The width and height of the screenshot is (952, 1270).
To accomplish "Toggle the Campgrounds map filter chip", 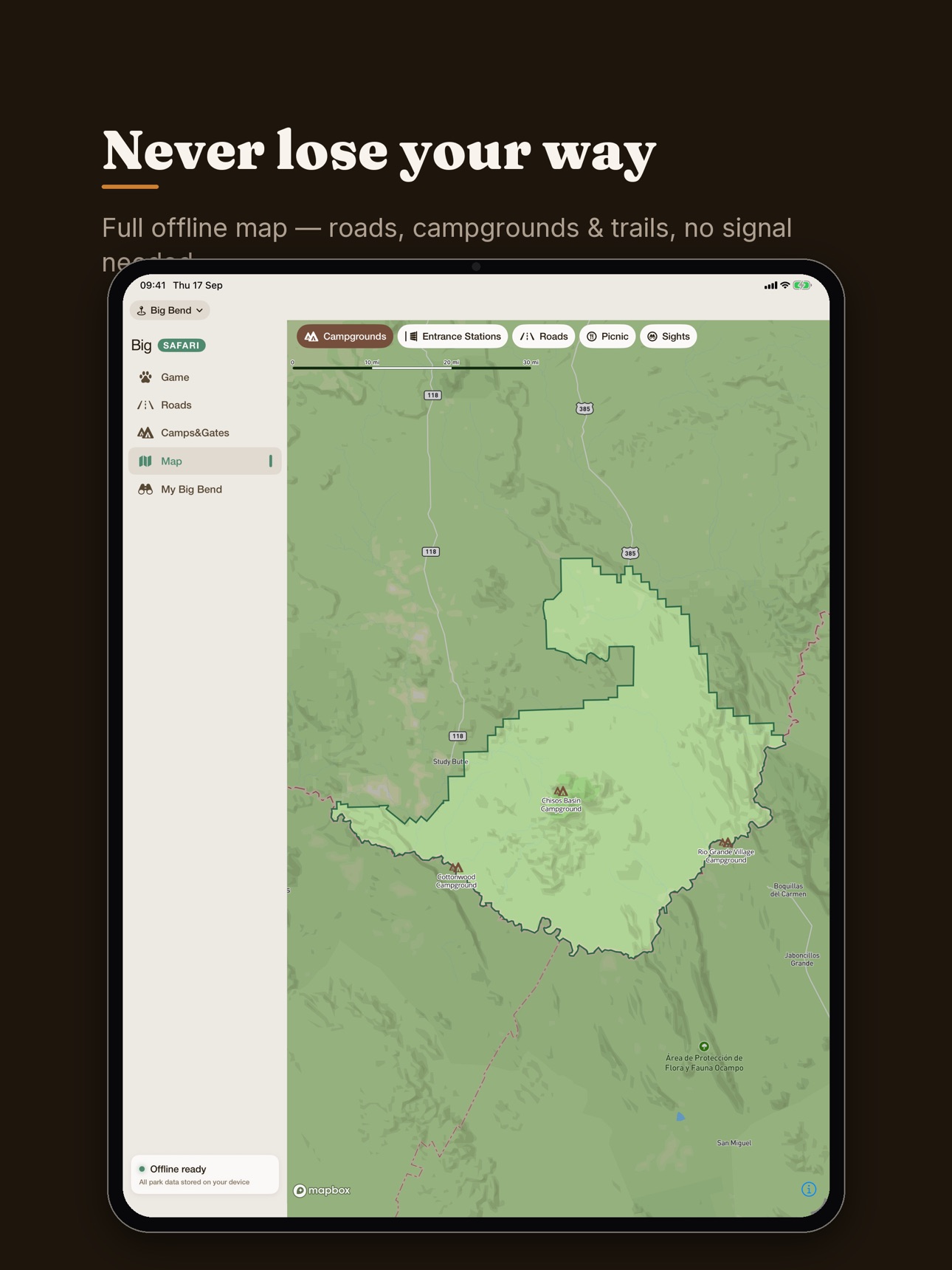I will [x=345, y=336].
